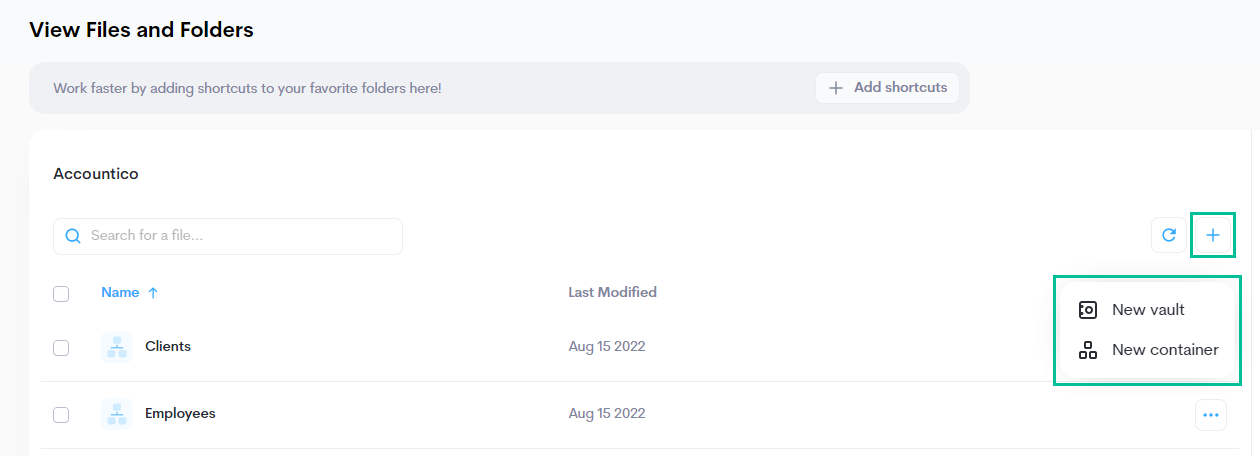Viewport: 1260px width, 456px height.
Task: Open the Employees folder
Action: pyautogui.click(x=180, y=414)
